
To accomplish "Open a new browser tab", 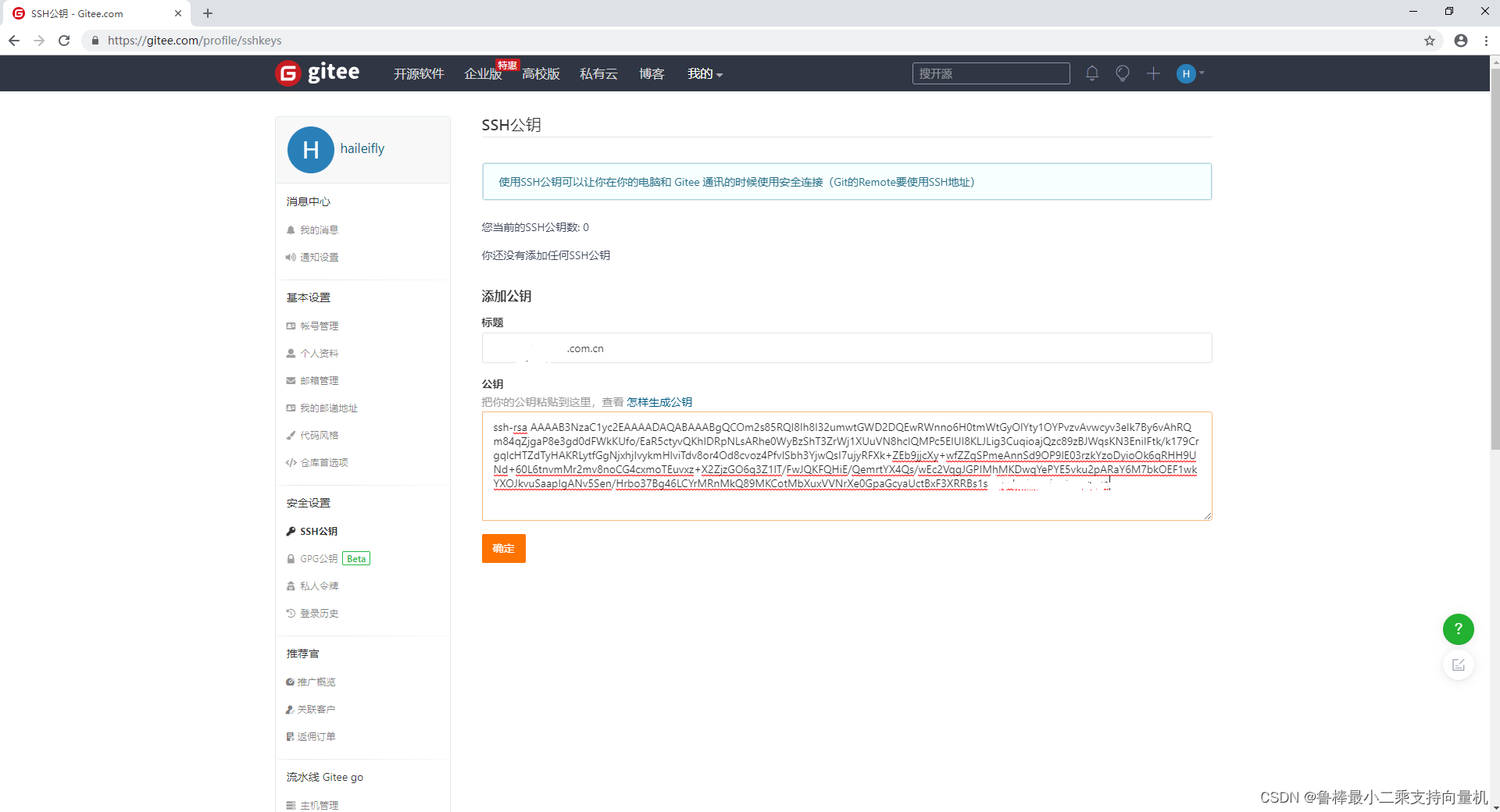I will (208, 13).
